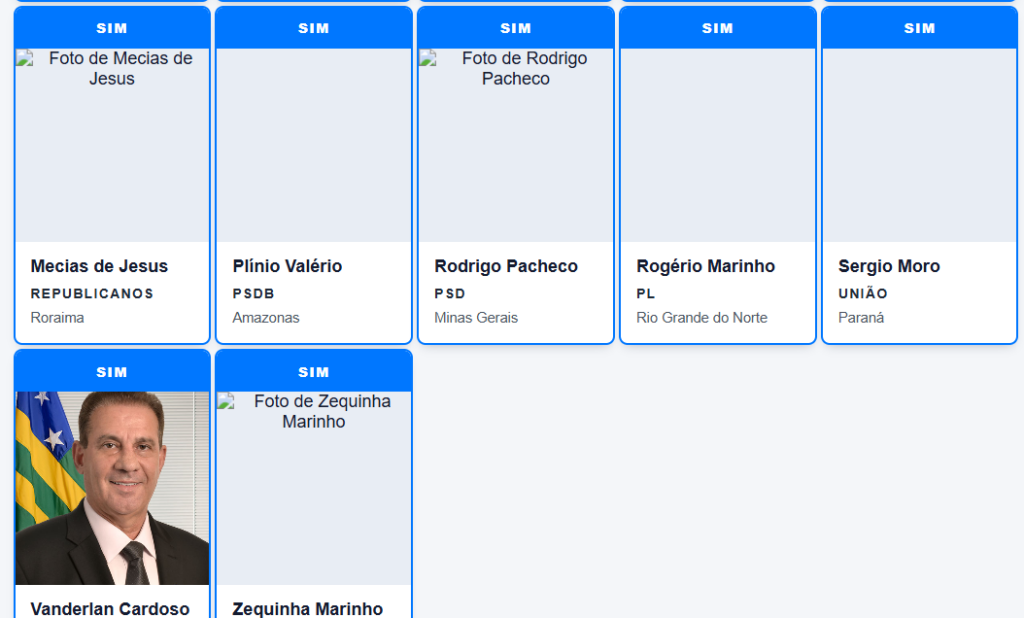Open senator Rodrigo Pacheco's name
1024x618 pixels.
(506, 266)
